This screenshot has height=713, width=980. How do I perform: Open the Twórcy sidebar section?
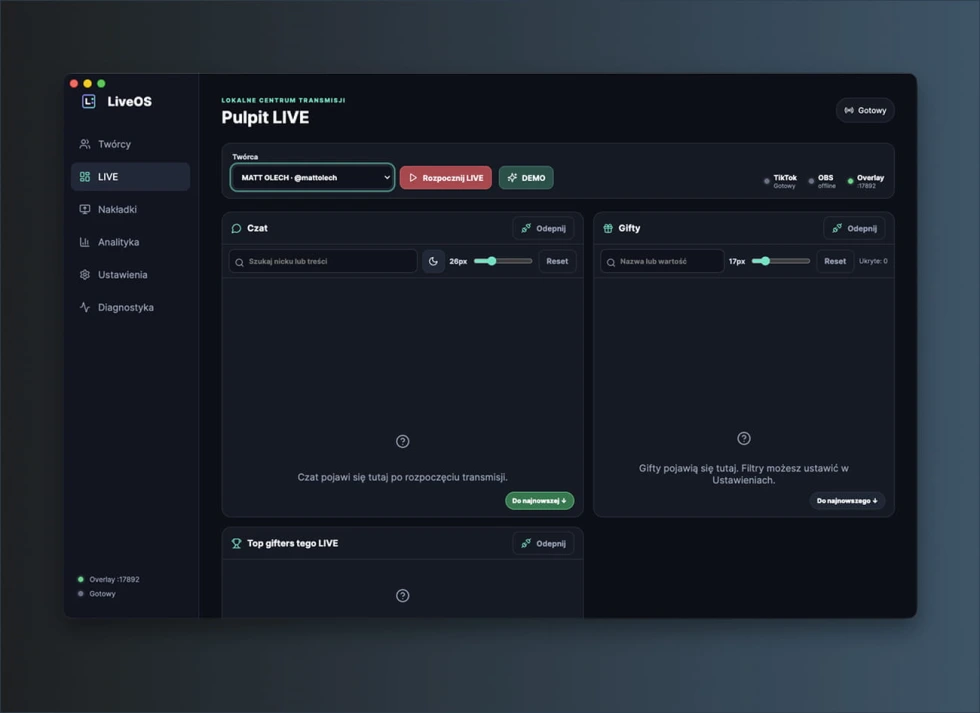(131, 144)
